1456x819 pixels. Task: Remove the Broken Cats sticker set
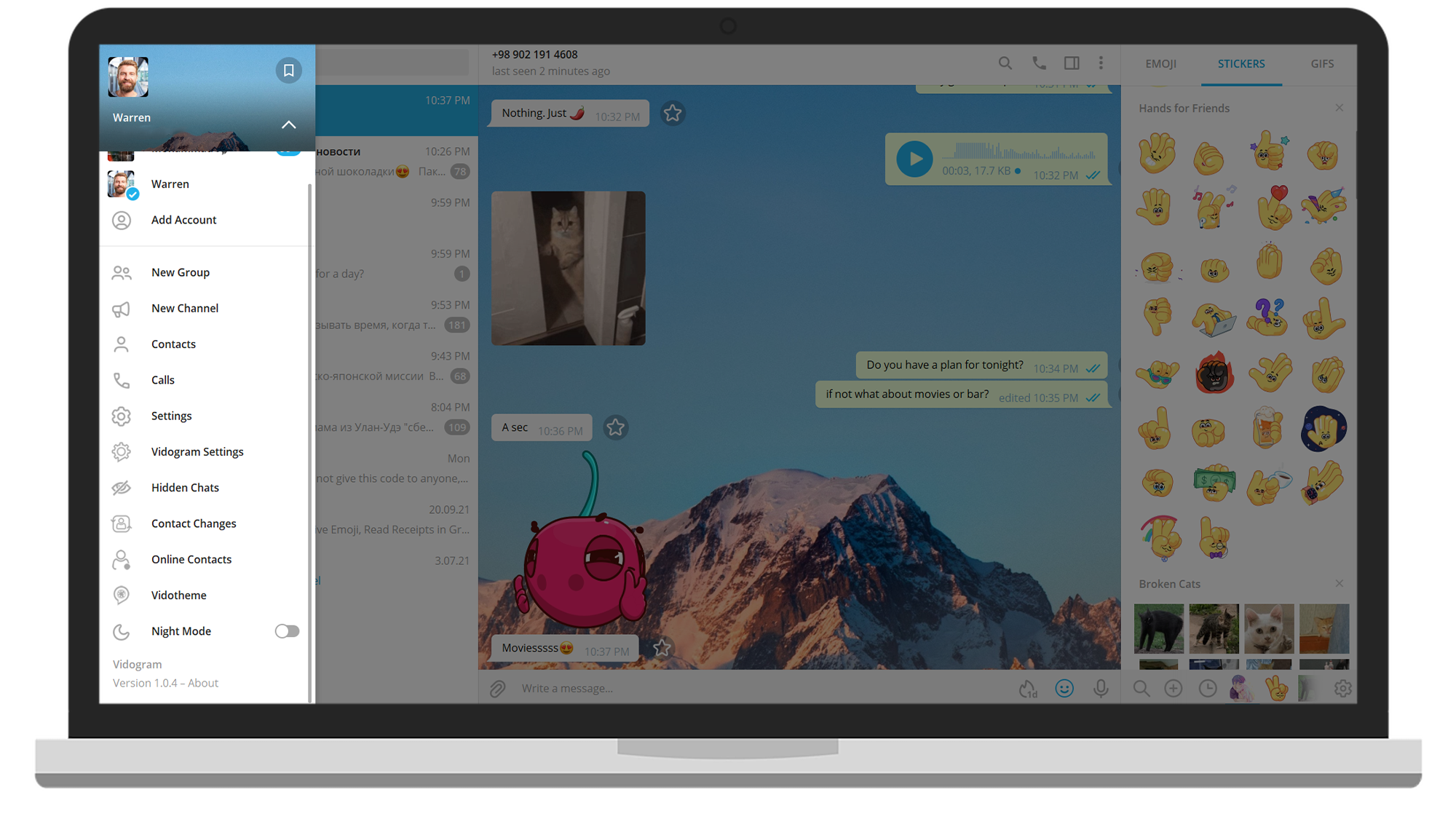pos(1340,584)
